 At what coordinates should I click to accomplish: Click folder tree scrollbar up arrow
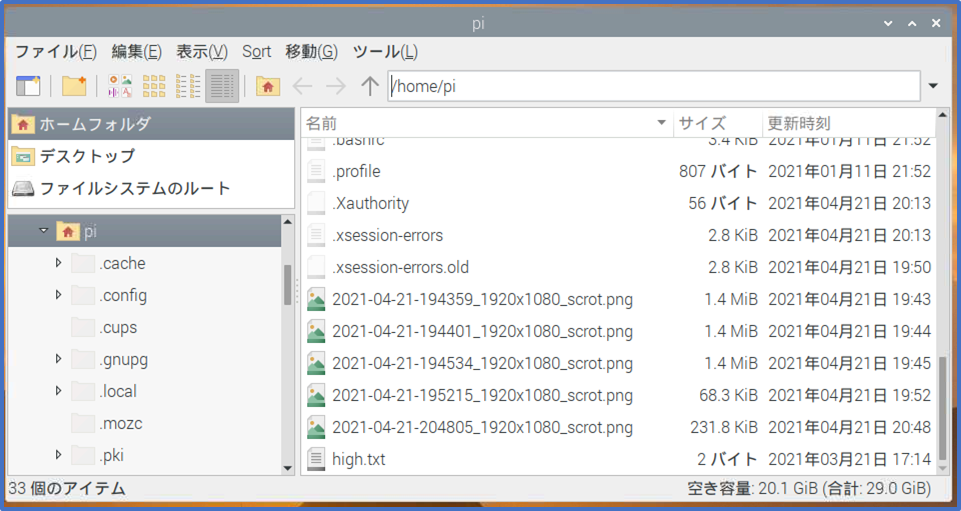point(287,222)
